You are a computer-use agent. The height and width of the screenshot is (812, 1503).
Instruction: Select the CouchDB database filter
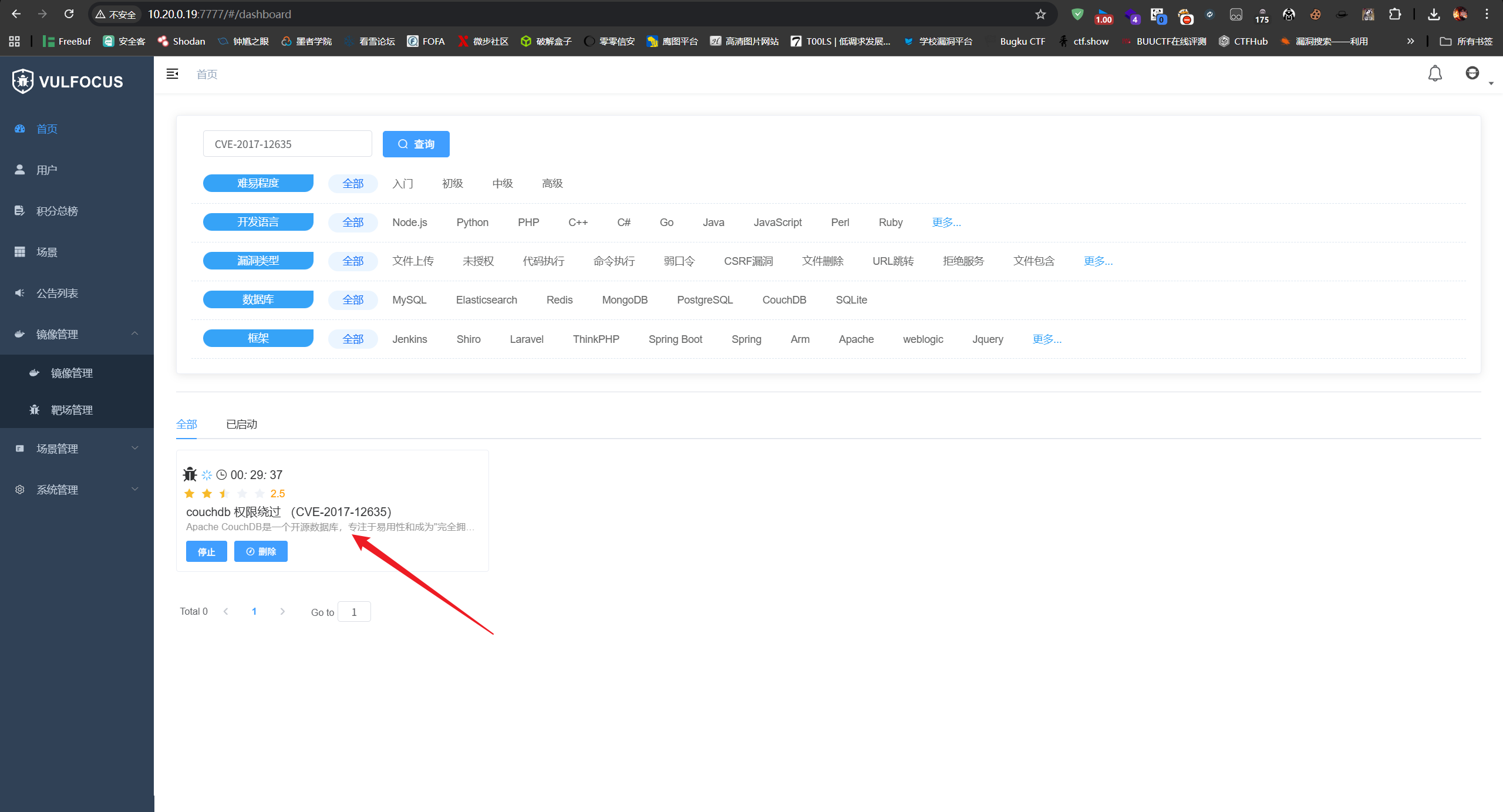(784, 300)
